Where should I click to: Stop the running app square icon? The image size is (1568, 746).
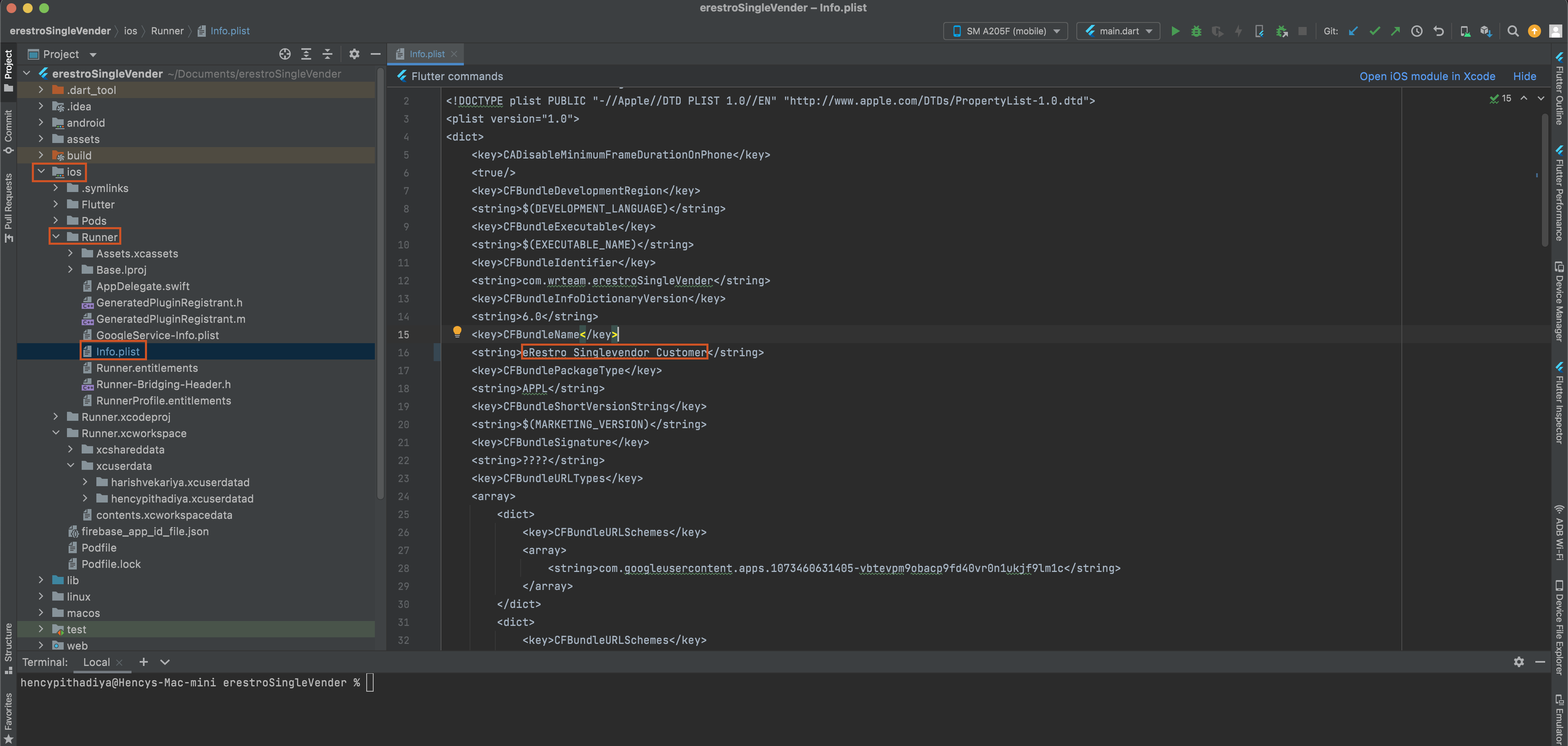pos(1302,31)
